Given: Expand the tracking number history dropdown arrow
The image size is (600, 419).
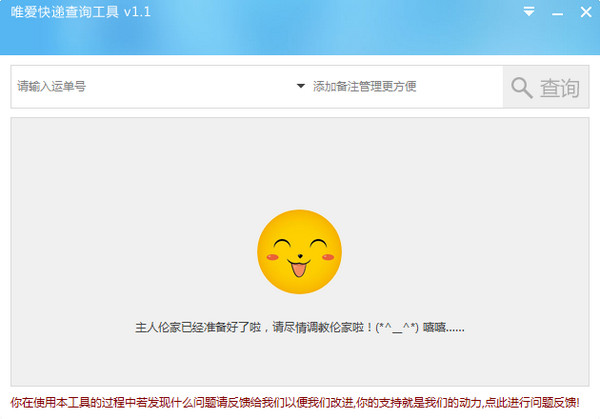Looking at the screenshot, I should point(301,86).
